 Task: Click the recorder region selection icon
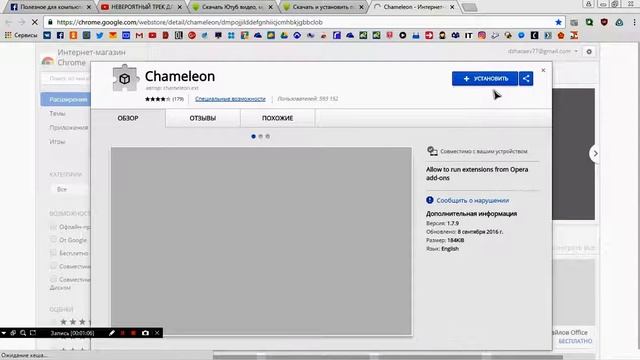click(x=33, y=333)
